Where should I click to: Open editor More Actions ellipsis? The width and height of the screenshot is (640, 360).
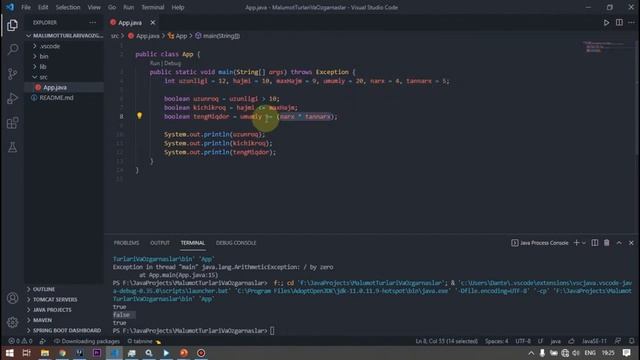[631, 22]
